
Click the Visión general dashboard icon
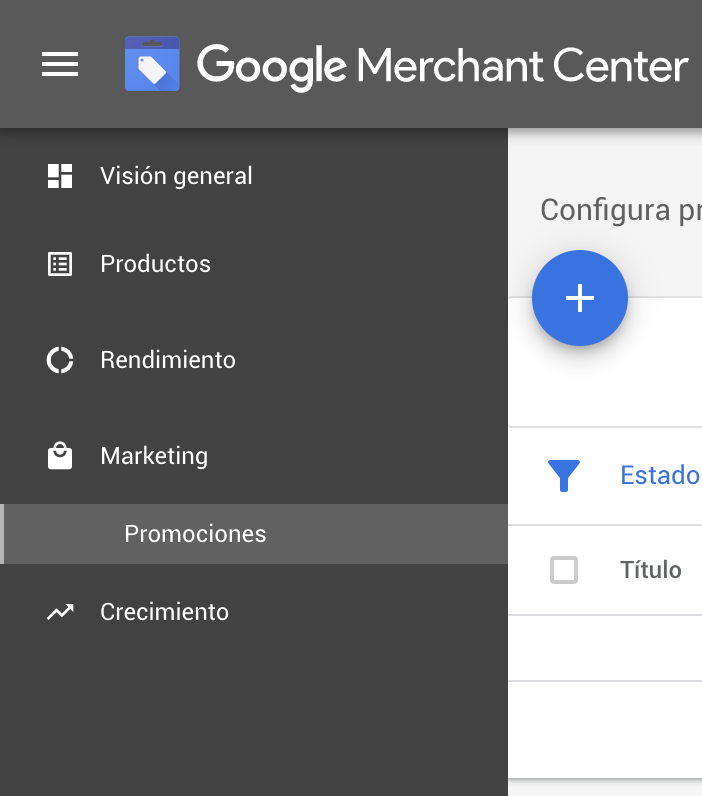pyautogui.click(x=60, y=176)
